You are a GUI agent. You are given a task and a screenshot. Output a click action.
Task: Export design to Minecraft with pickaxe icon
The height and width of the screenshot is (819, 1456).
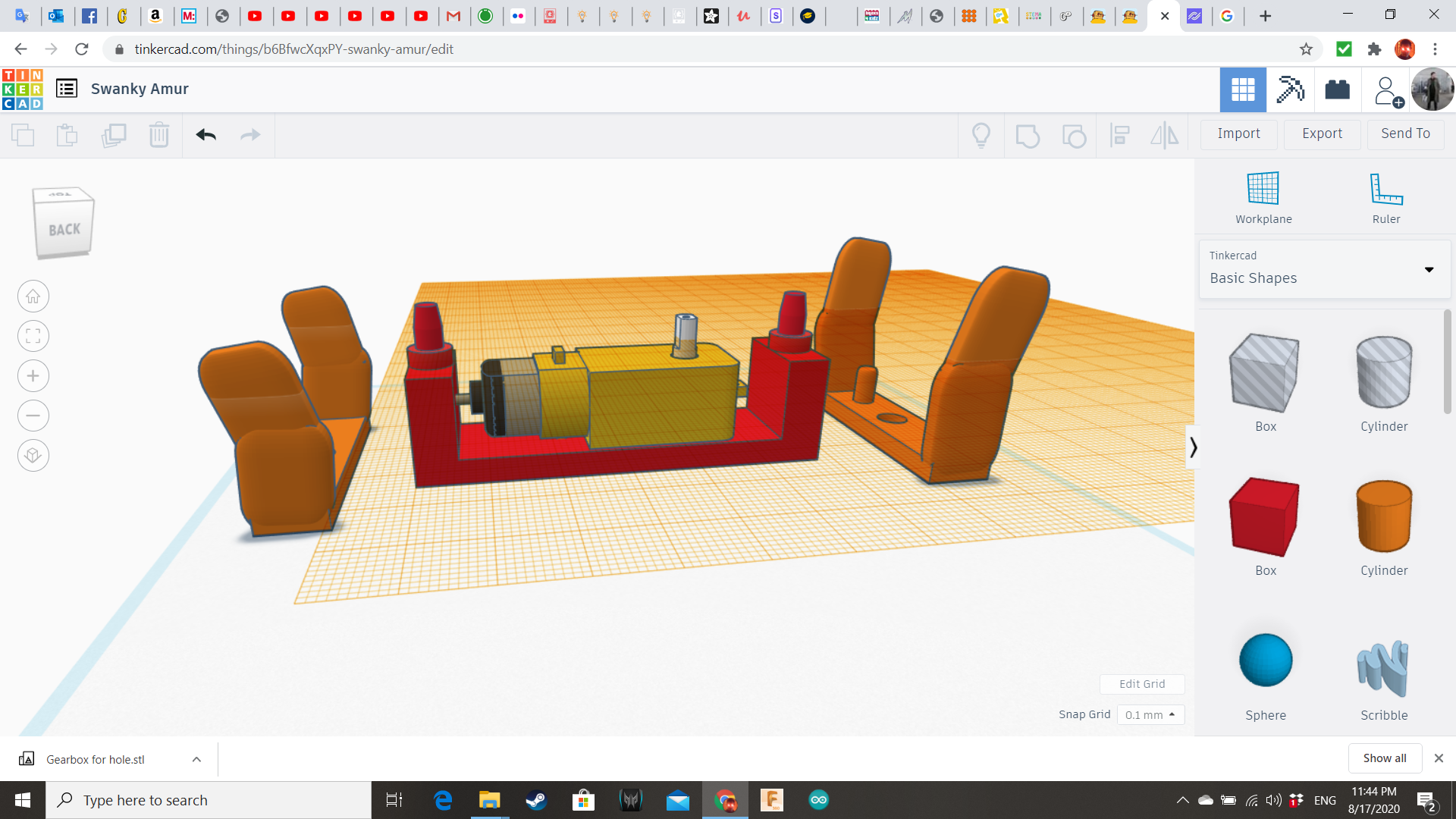1290,89
